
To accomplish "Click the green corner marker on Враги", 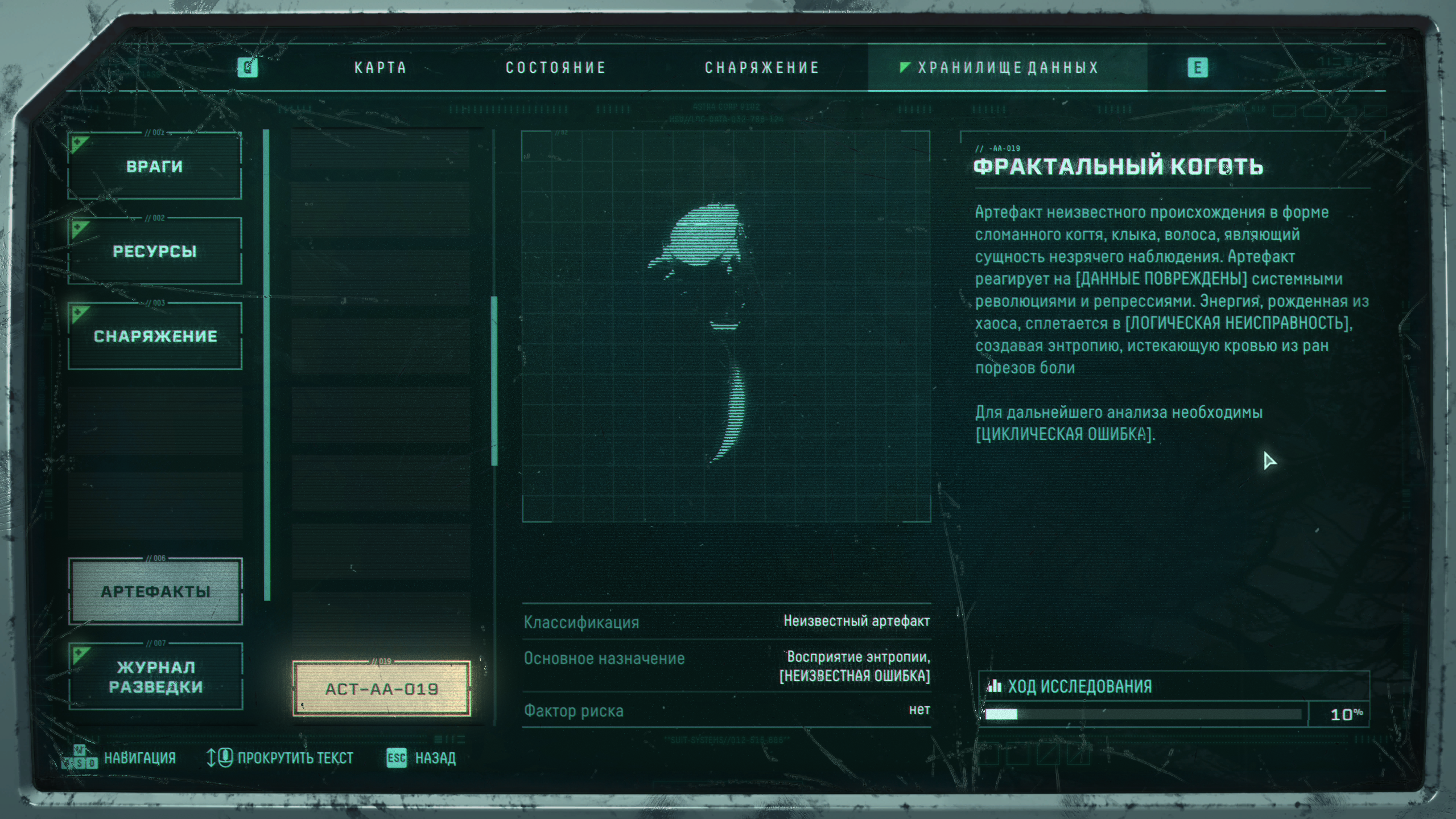I will tap(80, 145).
